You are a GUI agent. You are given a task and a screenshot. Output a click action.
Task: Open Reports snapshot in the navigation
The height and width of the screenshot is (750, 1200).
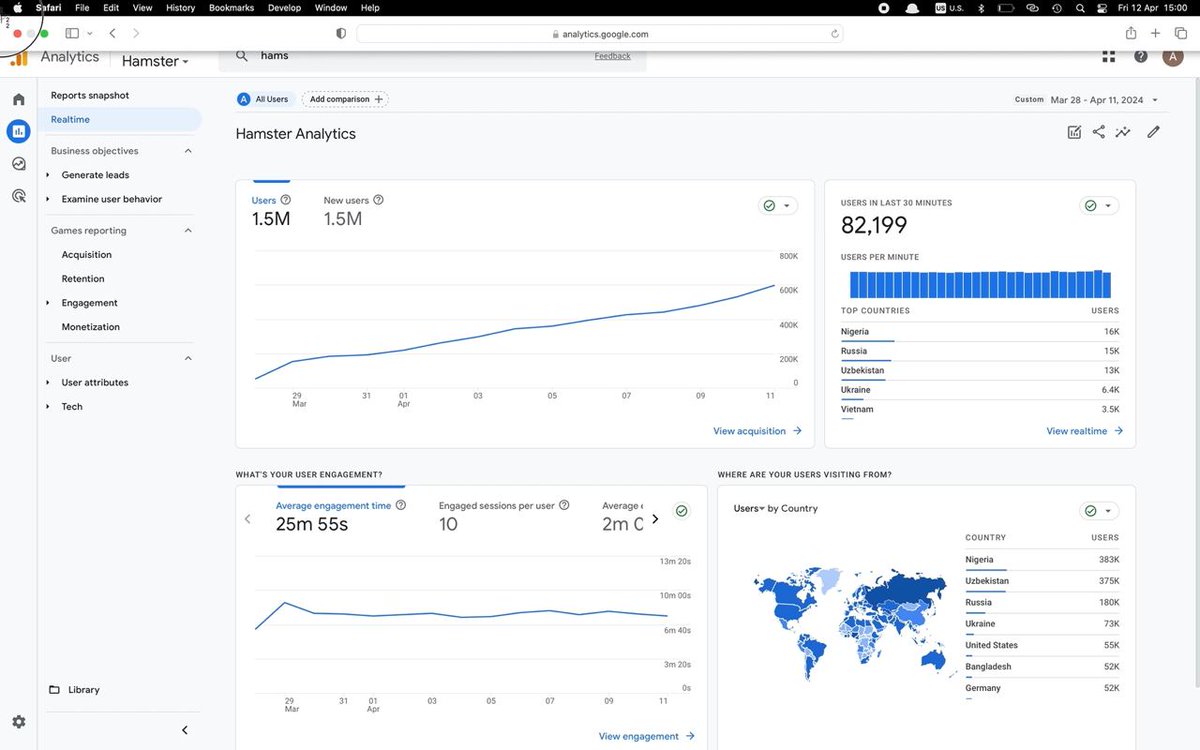click(90, 96)
